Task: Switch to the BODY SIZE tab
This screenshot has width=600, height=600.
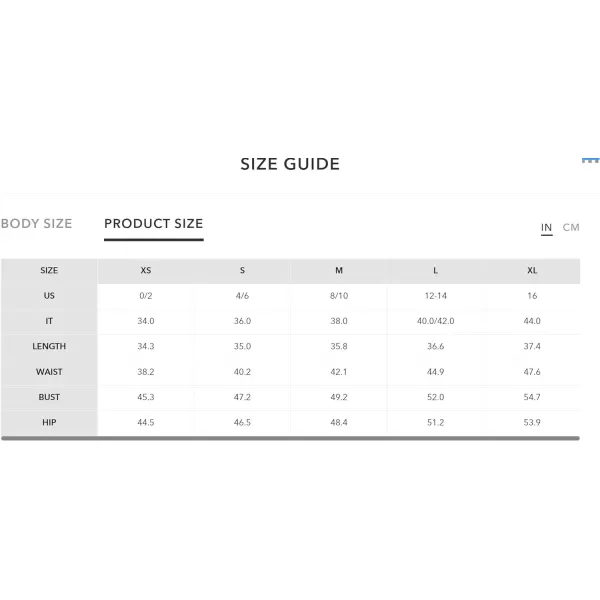Action: click(36, 223)
